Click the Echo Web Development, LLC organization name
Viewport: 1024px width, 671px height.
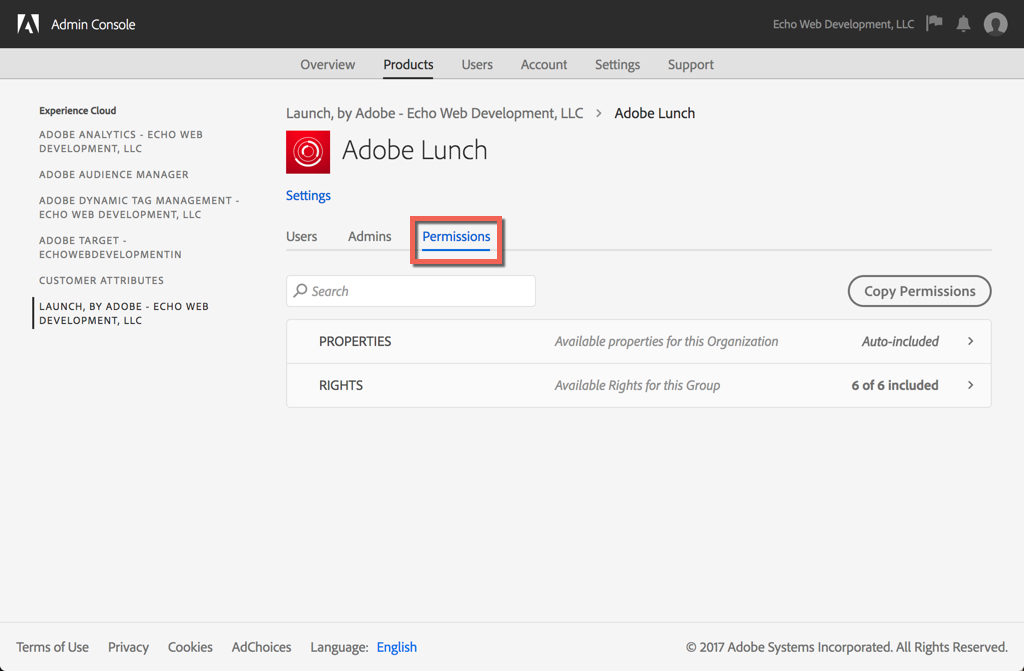[843, 24]
